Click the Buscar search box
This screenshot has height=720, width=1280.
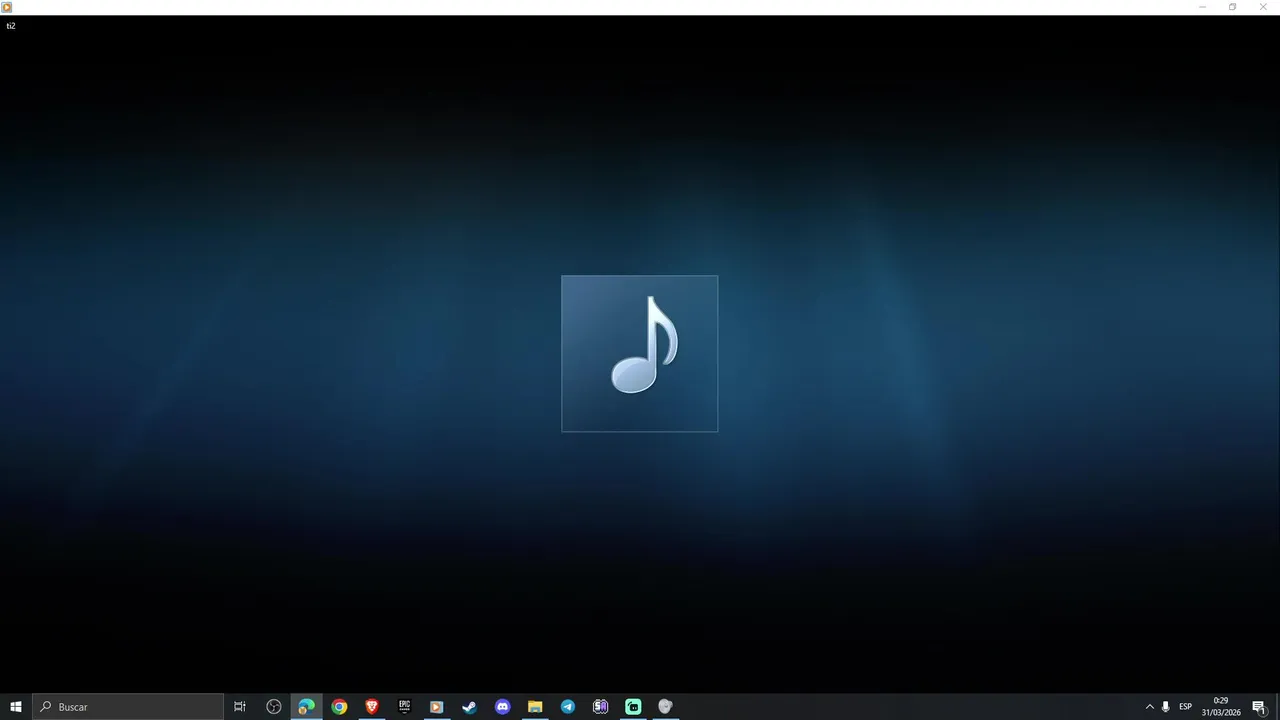pos(128,706)
